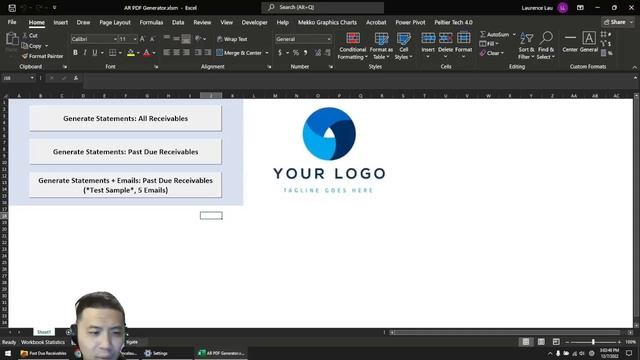Click the zoom slider handle

click(593, 342)
